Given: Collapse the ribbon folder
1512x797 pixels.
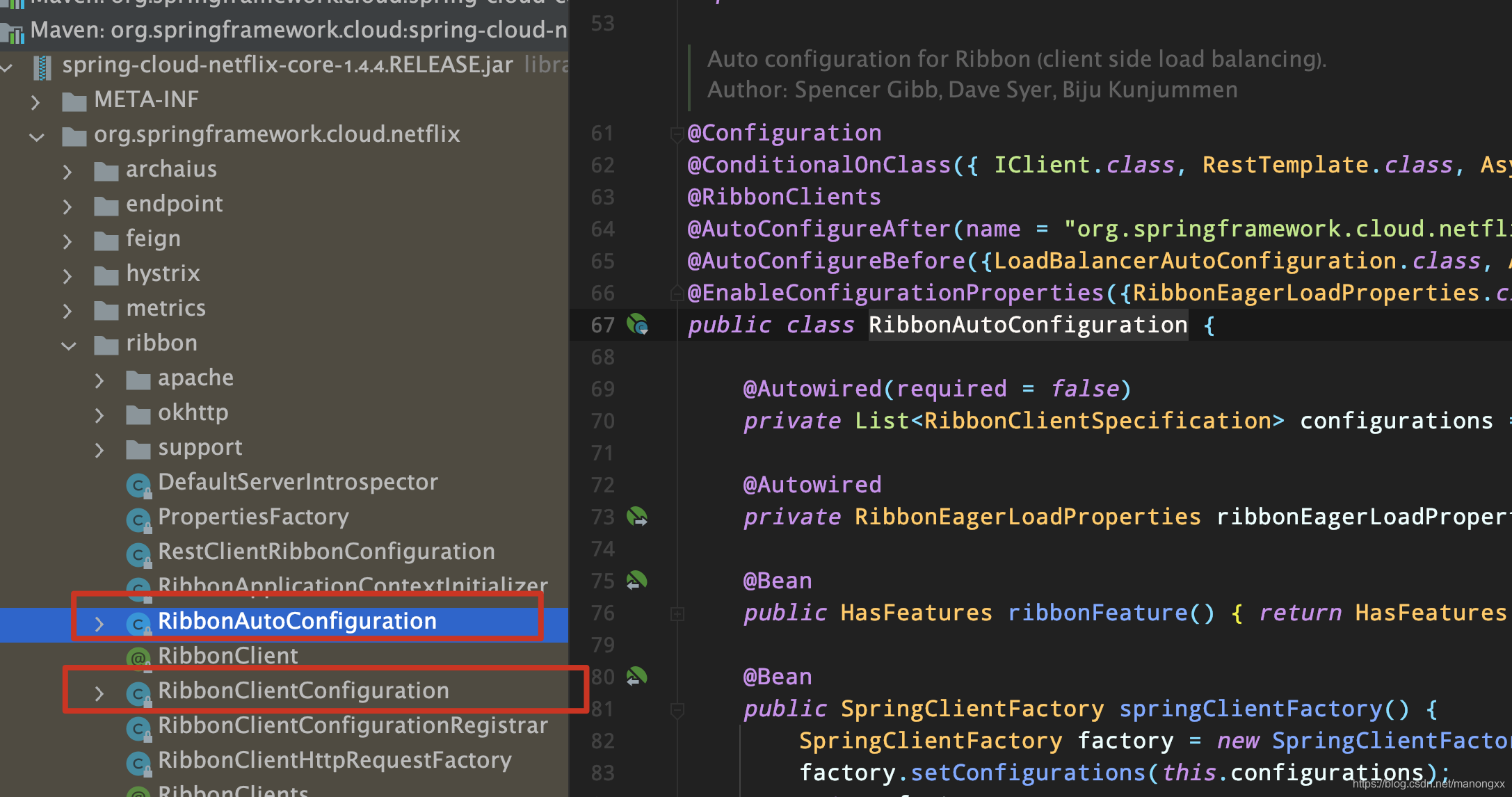Looking at the screenshot, I should 69,345.
